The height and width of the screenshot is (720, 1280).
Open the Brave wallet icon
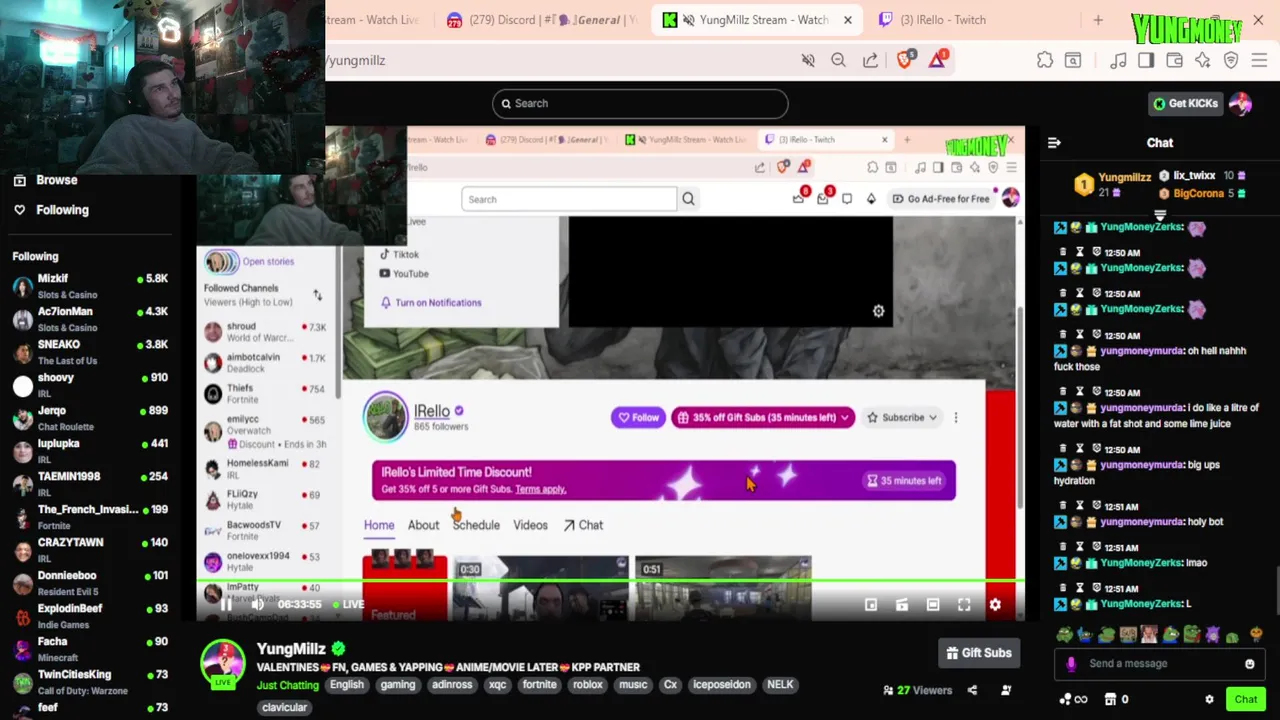pyautogui.click(x=1174, y=60)
